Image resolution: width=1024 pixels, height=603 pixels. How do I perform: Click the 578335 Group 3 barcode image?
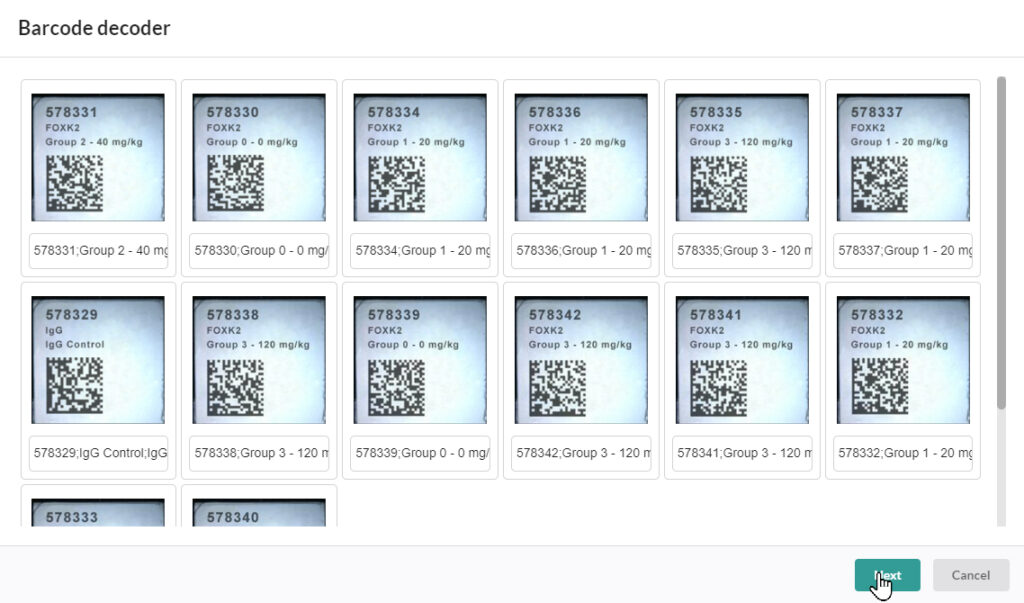(x=742, y=155)
